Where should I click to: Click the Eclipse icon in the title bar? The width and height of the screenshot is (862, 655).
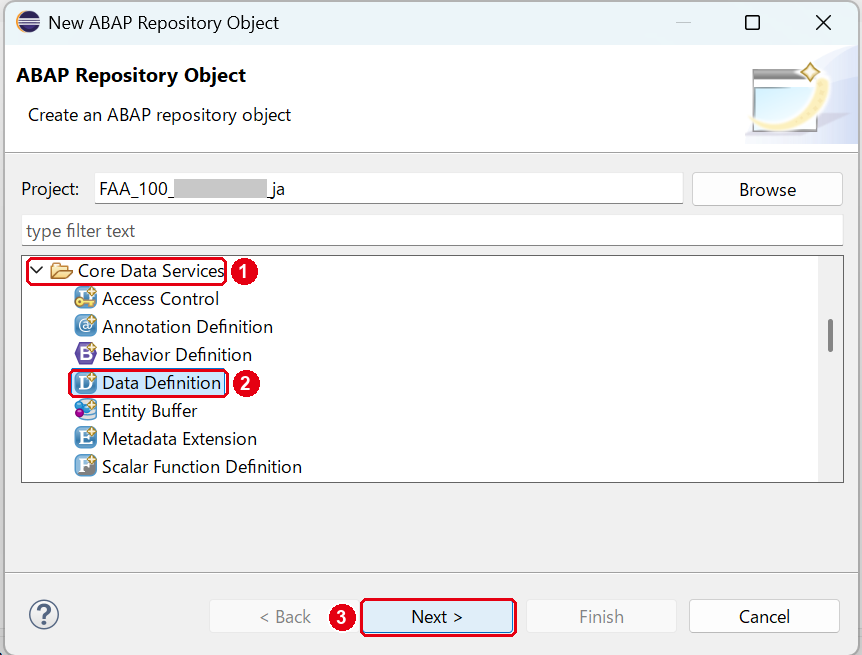(x=28, y=22)
